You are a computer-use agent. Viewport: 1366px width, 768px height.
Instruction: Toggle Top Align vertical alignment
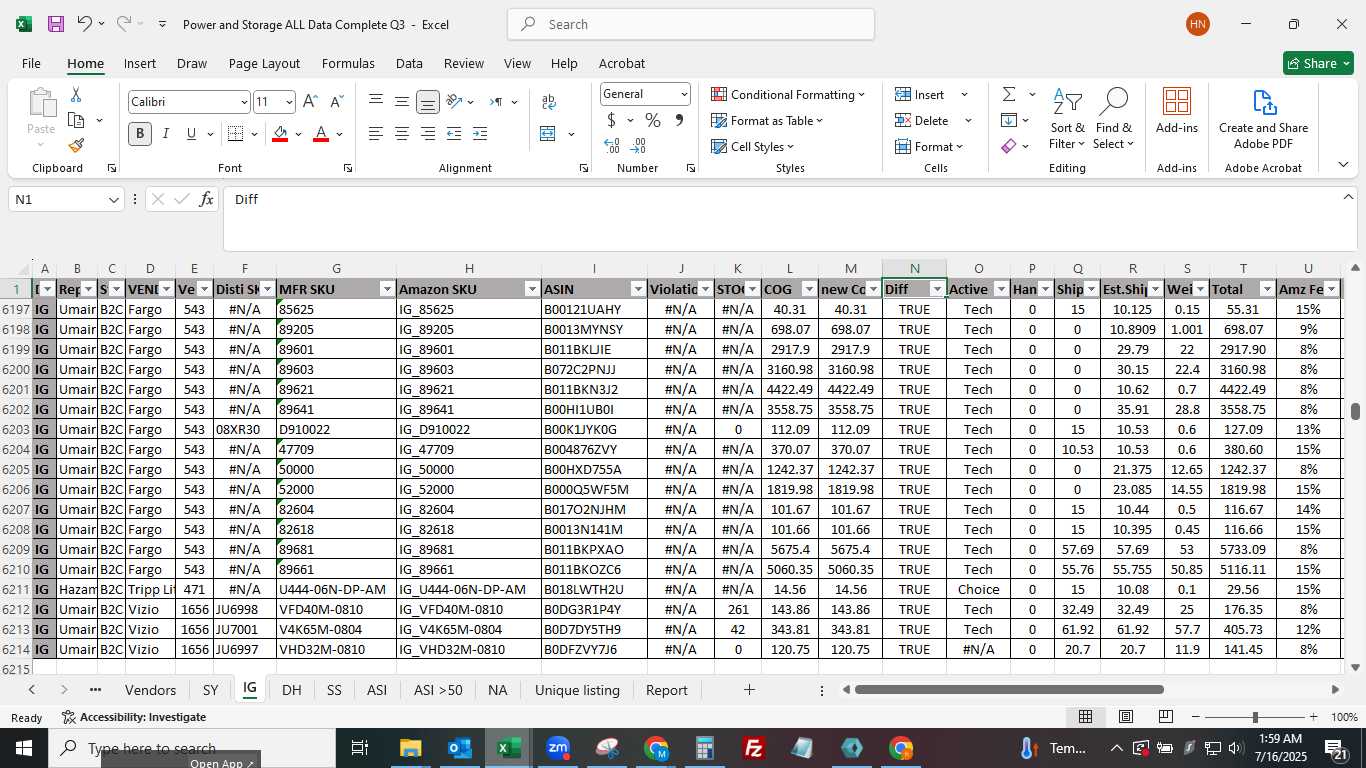[x=376, y=102]
